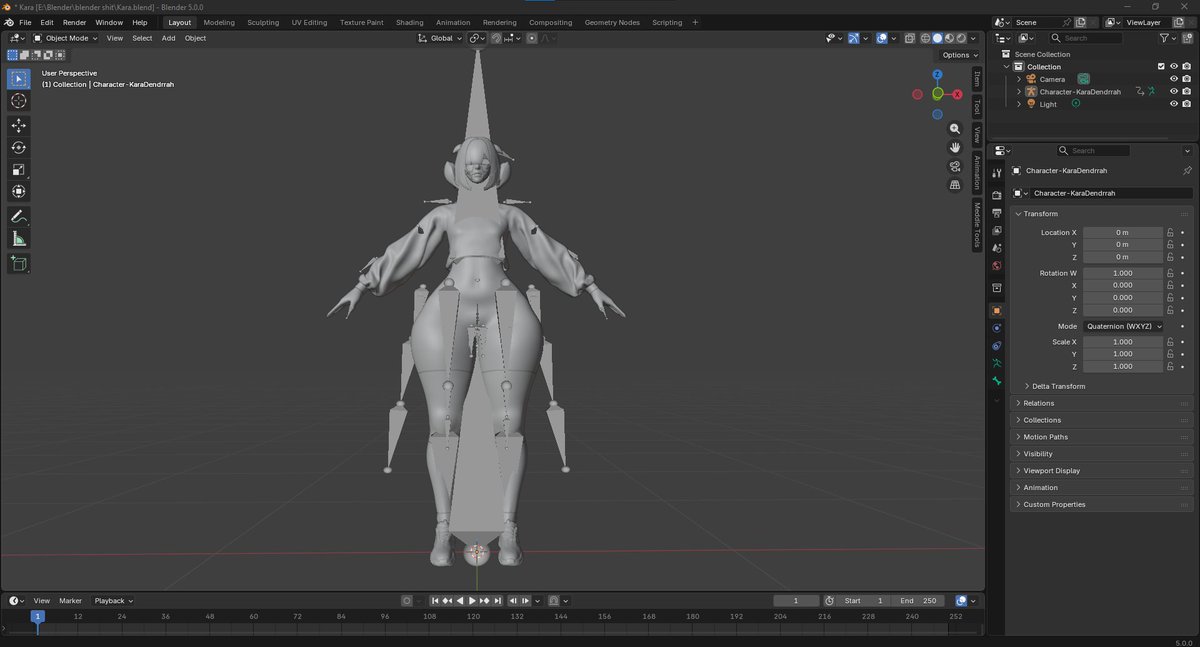The width and height of the screenshot is (1200, 647).
Task: Open the Object Mode dropdown
Action: [x=66, y=38]
